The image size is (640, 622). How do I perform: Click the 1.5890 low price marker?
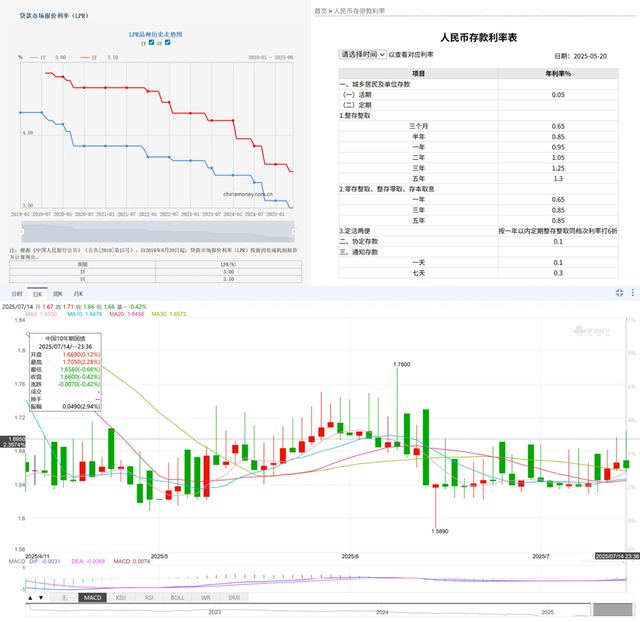(x=440, y=531)
